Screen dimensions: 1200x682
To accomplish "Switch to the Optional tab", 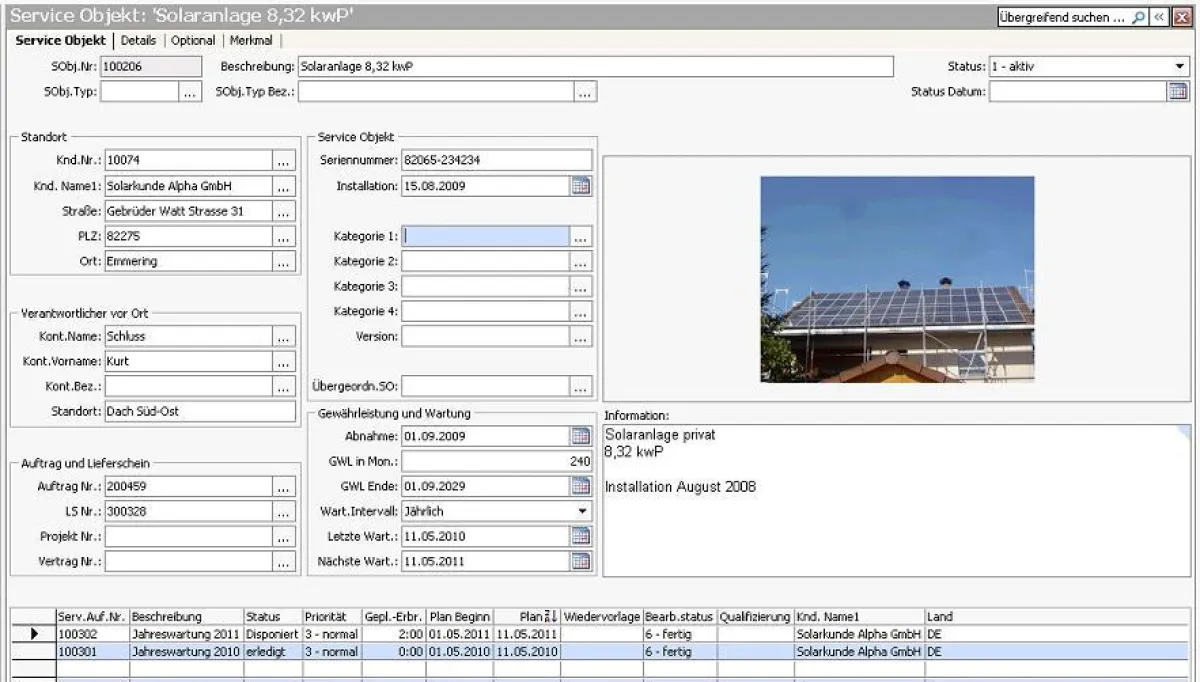I will [192, 40].
